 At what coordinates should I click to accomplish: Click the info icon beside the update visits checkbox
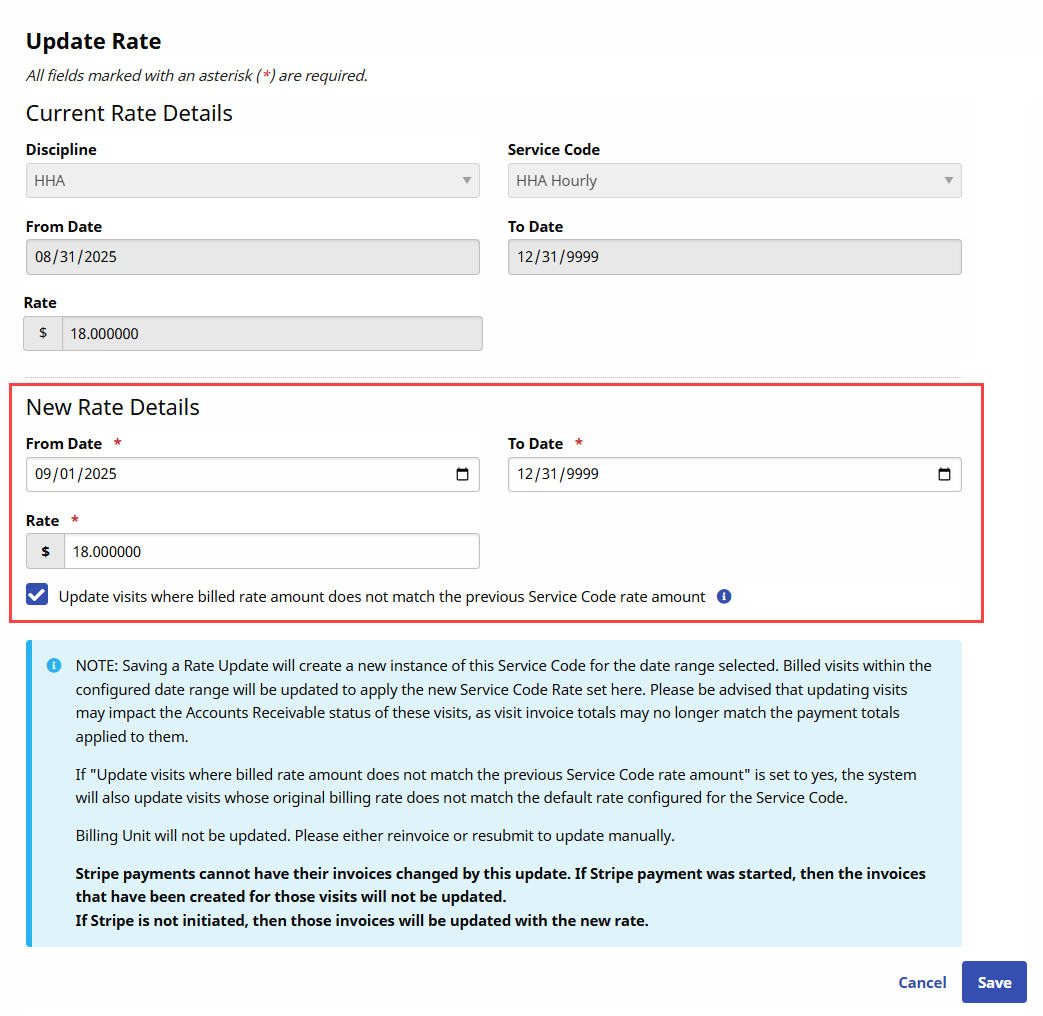pyautogui.click(x=724, y=596)
